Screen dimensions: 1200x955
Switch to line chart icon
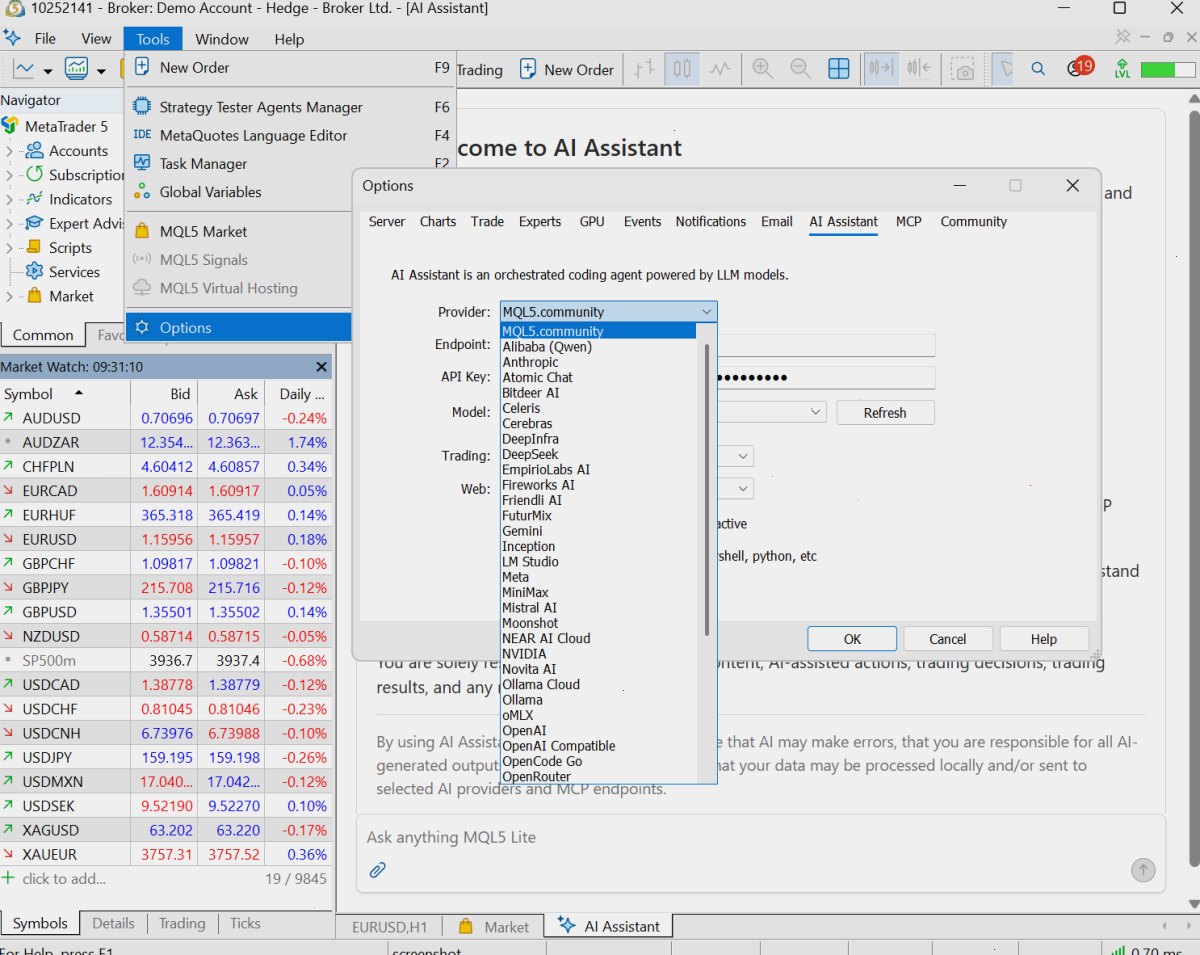720,69
